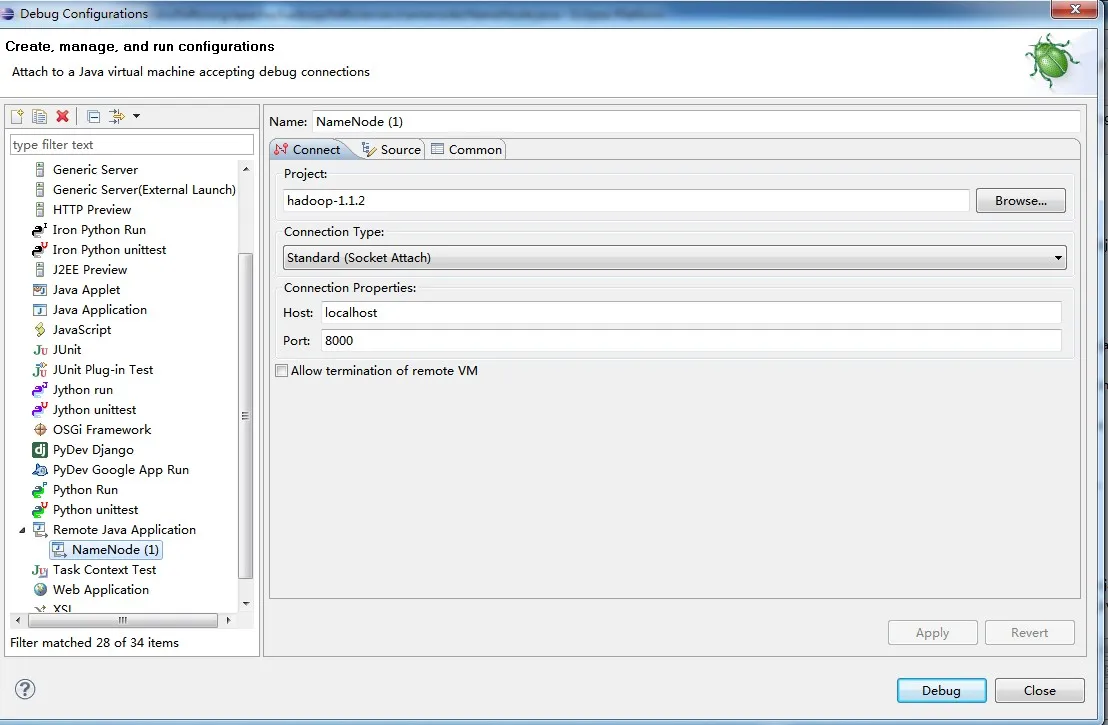
Task: Select the J2EE Preview item
Action: [90, 270]
